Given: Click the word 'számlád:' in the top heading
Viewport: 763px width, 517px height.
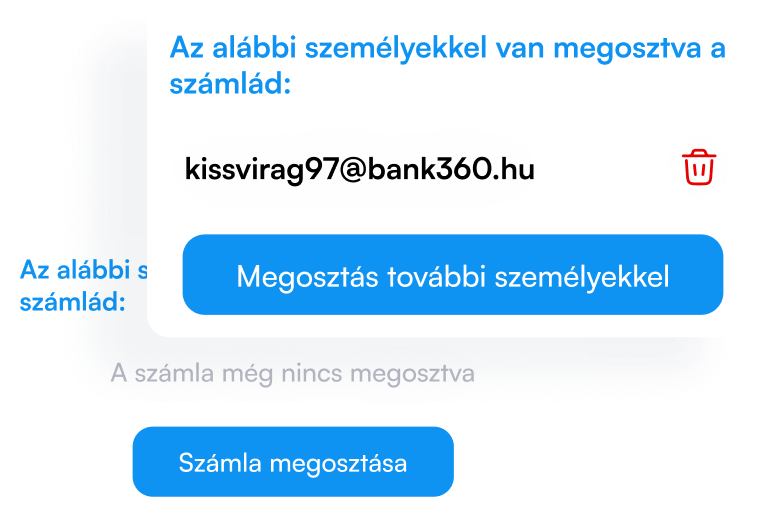Looking at the screenshot, I should [230, 84].
